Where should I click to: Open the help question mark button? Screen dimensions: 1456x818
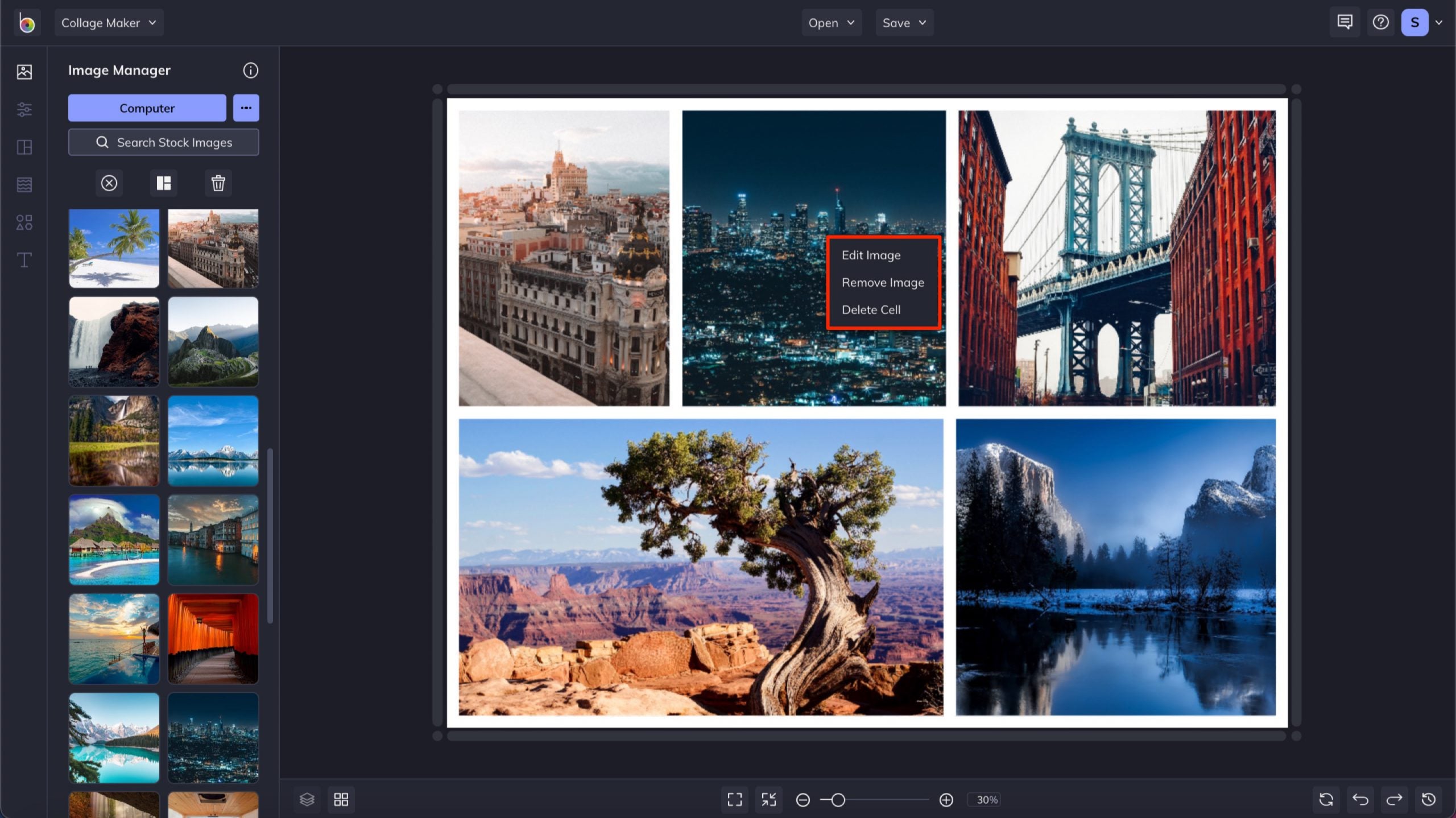coord(1380,22)
